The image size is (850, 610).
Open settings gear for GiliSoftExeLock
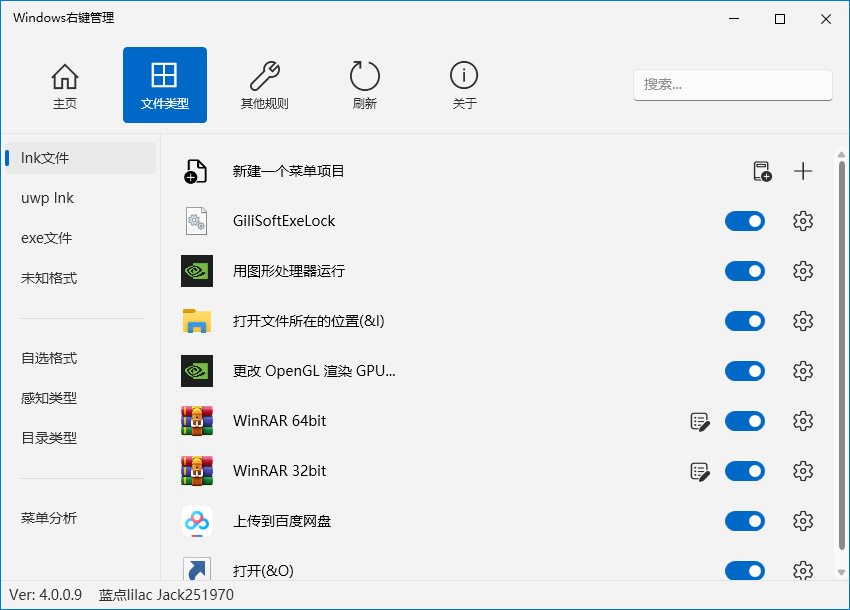pos(803,221)
